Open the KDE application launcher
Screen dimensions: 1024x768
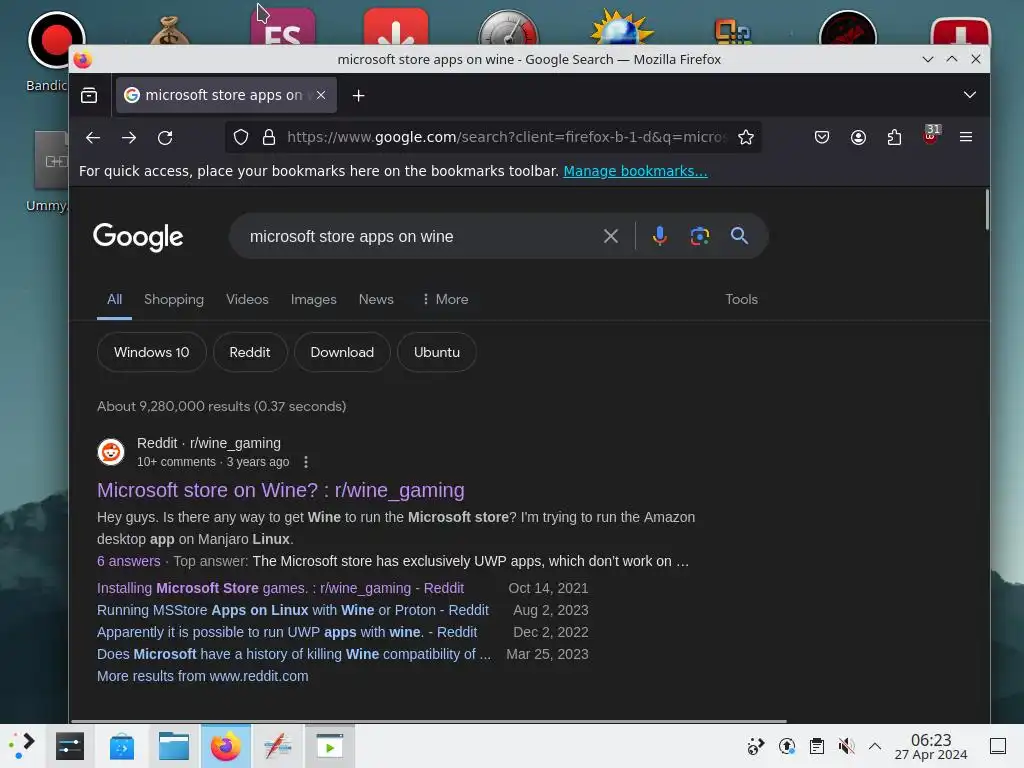click(x=22, y=746)
